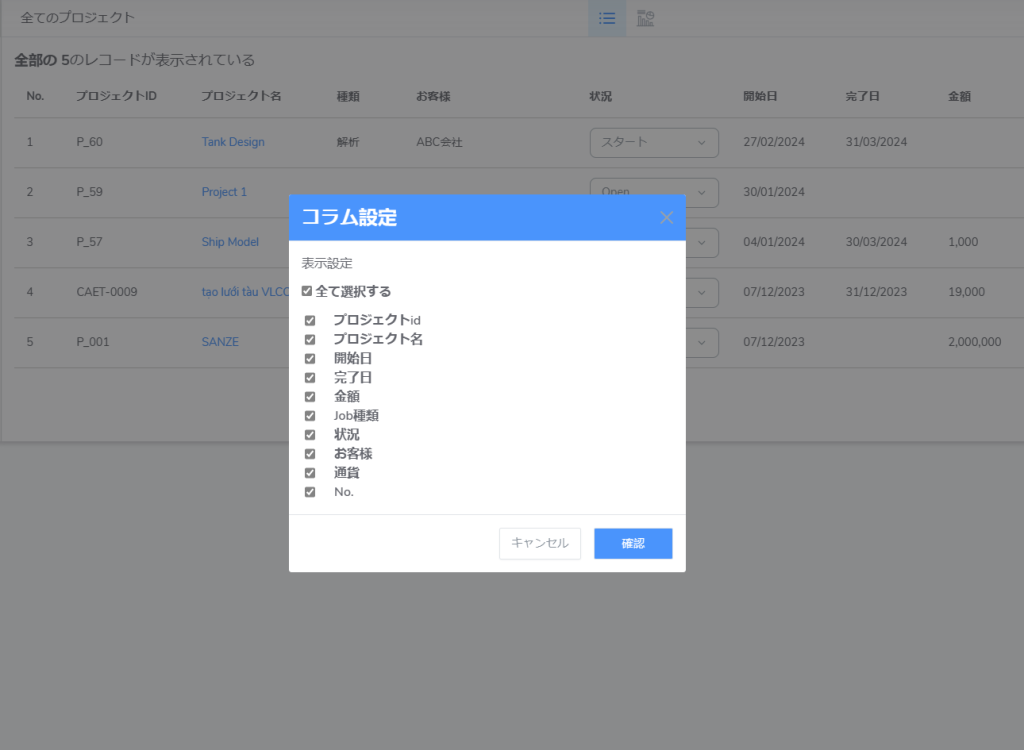This screenshot has width=1024, height=750.
Task: Expand status dropdown in CAET-0009 row
Action: pos(702,292)
